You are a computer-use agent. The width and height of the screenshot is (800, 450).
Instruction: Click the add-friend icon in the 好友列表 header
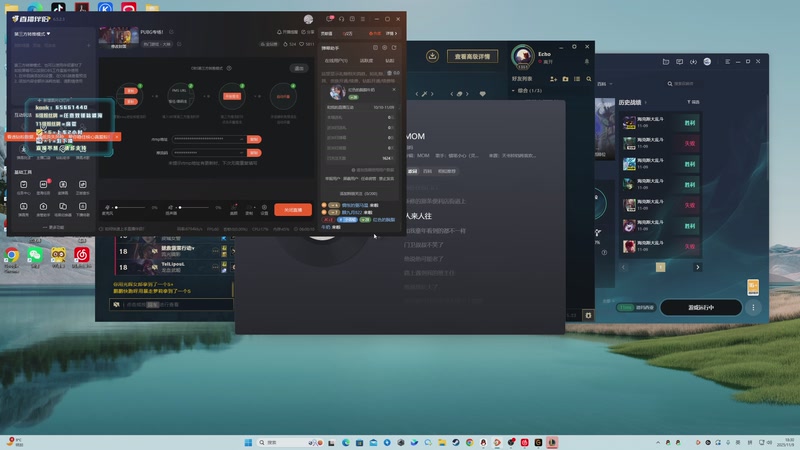pyautogui.click(x=554, y=79)
